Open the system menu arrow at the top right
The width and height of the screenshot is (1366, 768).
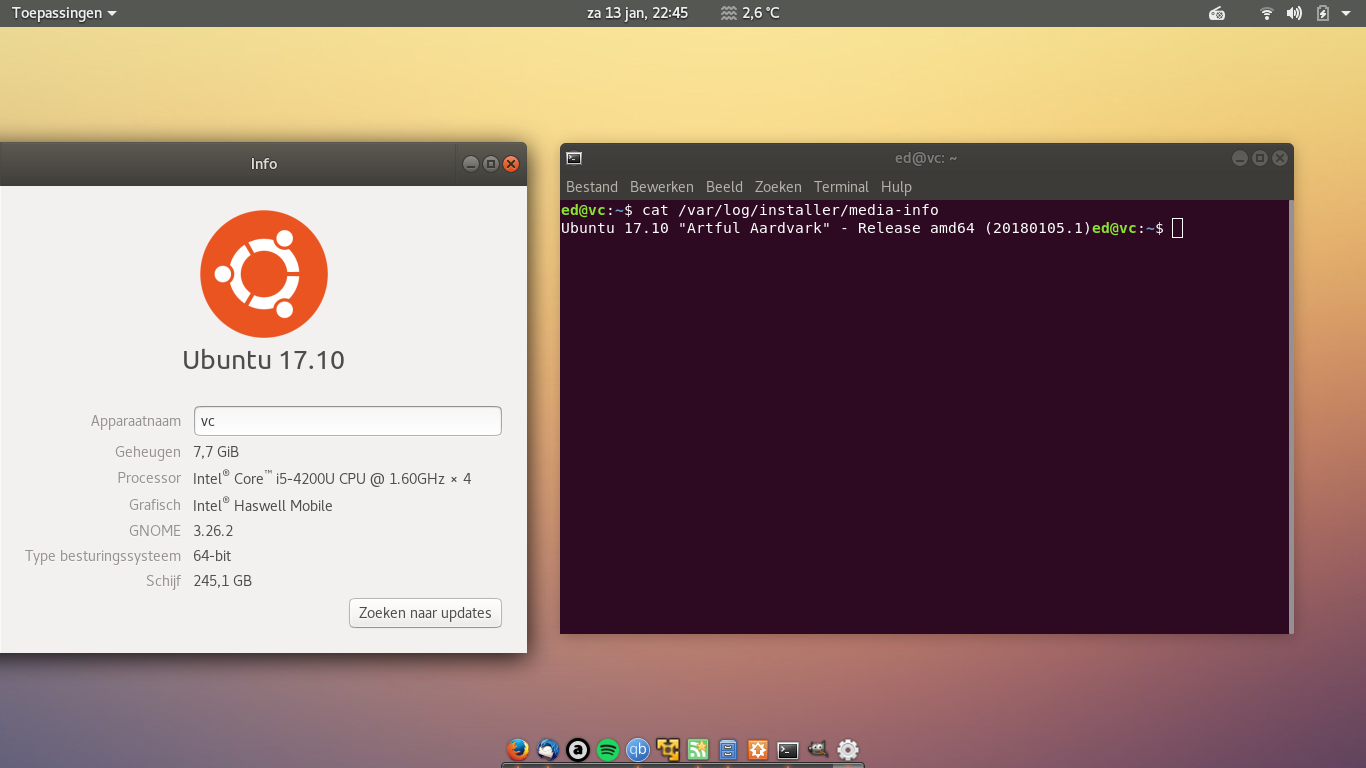point(1346,13)
